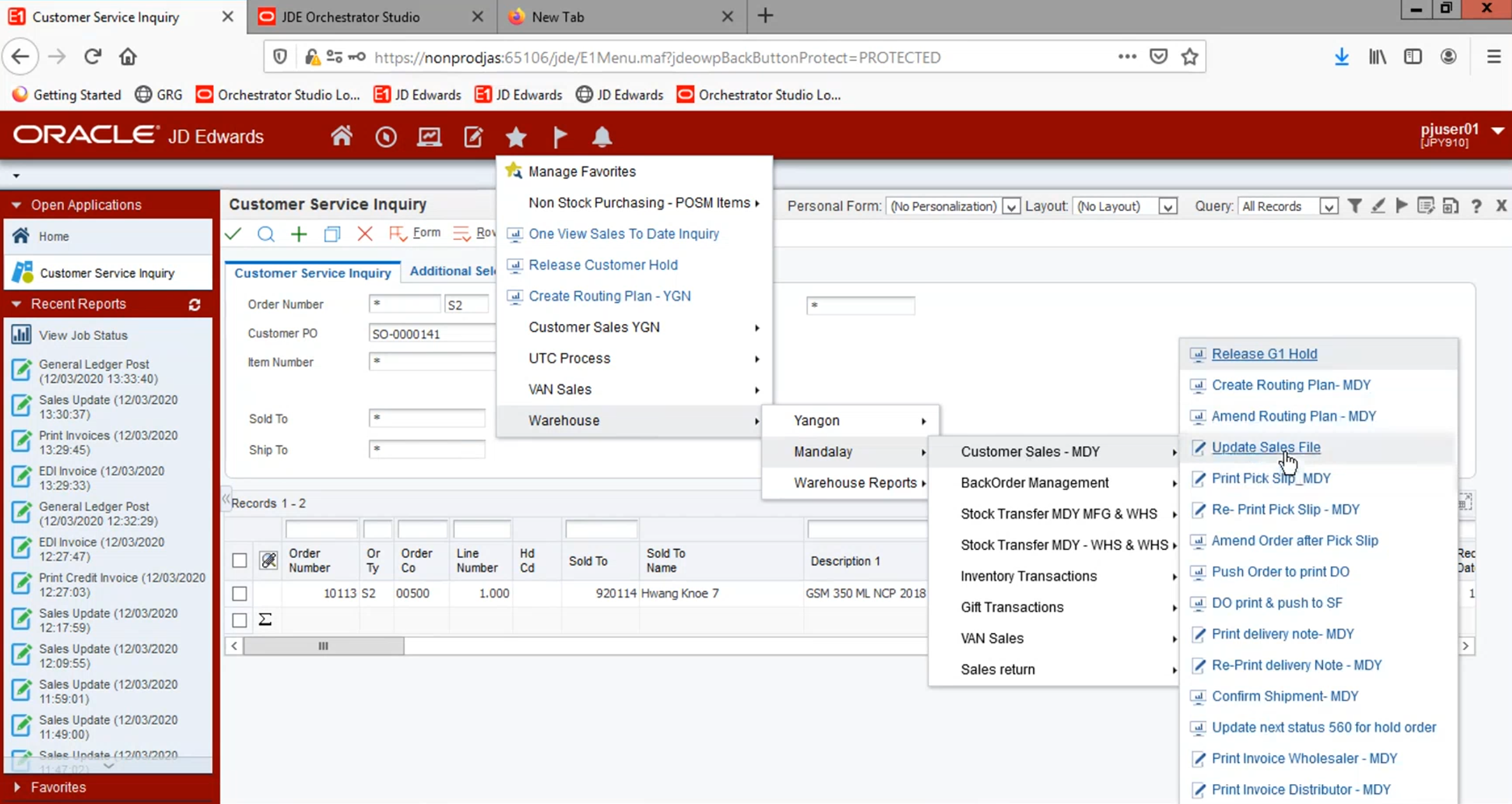Check the checkbox for order 10113 row
The image size is (1512, 804).
pos(240,593)
